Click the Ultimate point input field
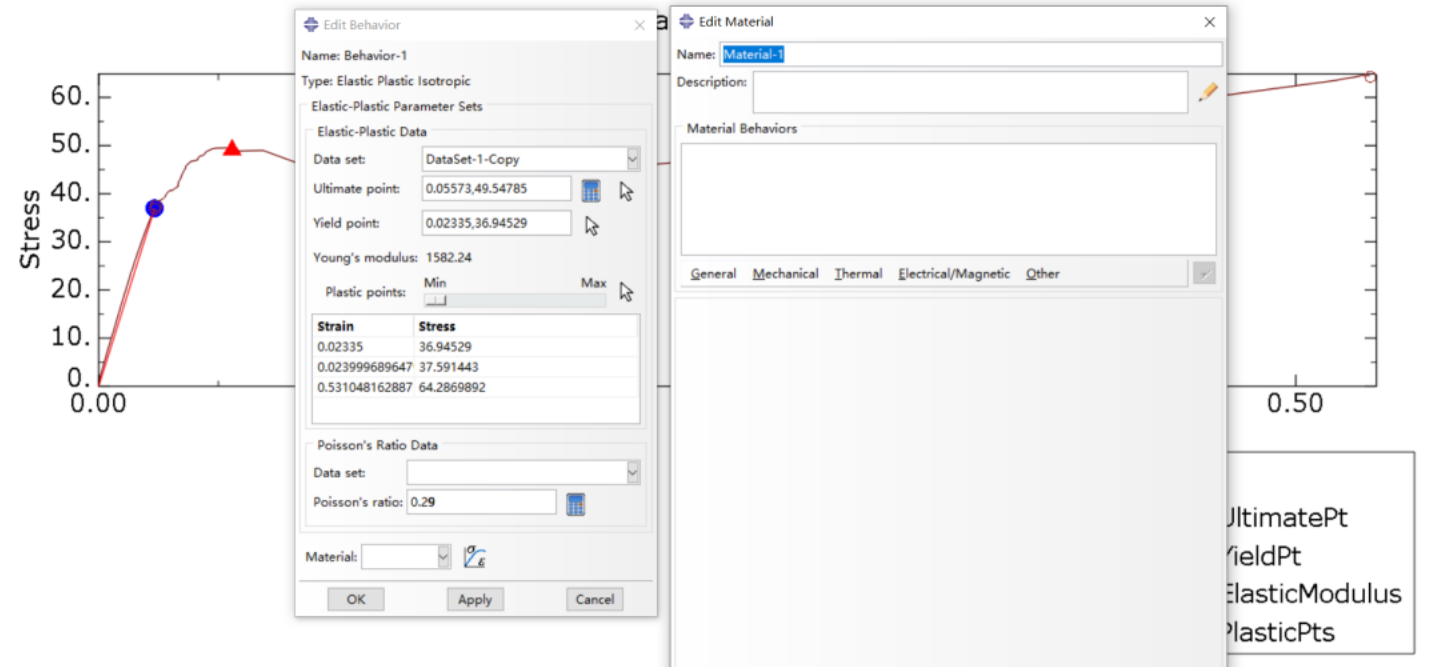 coord(497,189)
